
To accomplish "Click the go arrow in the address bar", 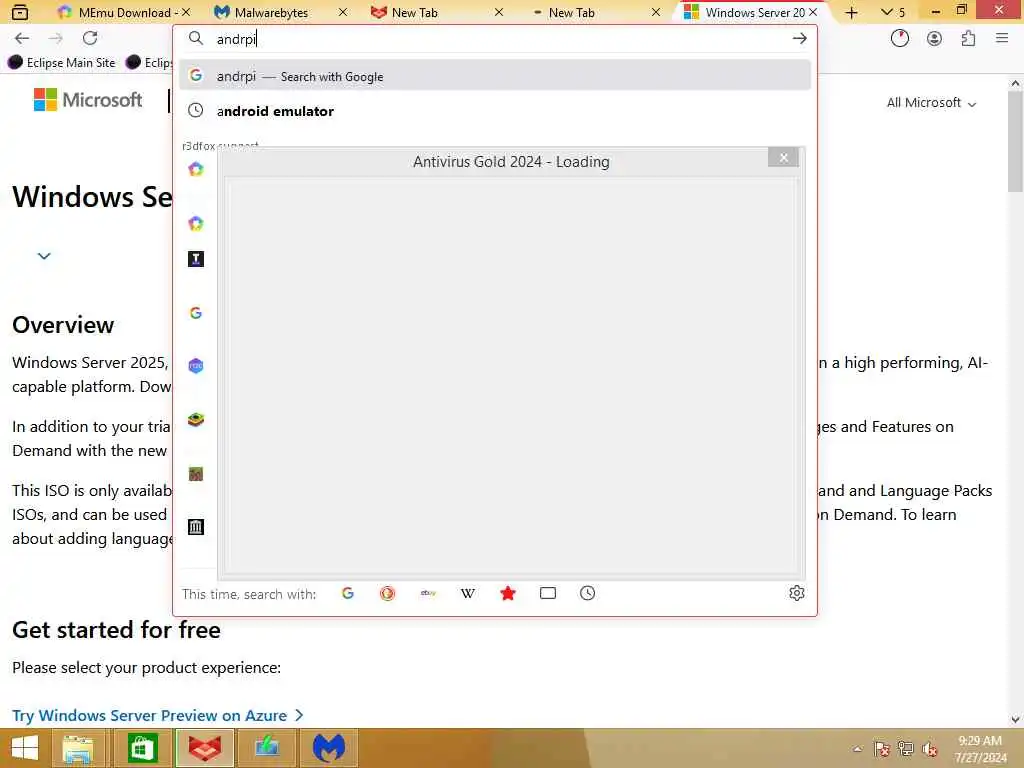I will [799, 39].
